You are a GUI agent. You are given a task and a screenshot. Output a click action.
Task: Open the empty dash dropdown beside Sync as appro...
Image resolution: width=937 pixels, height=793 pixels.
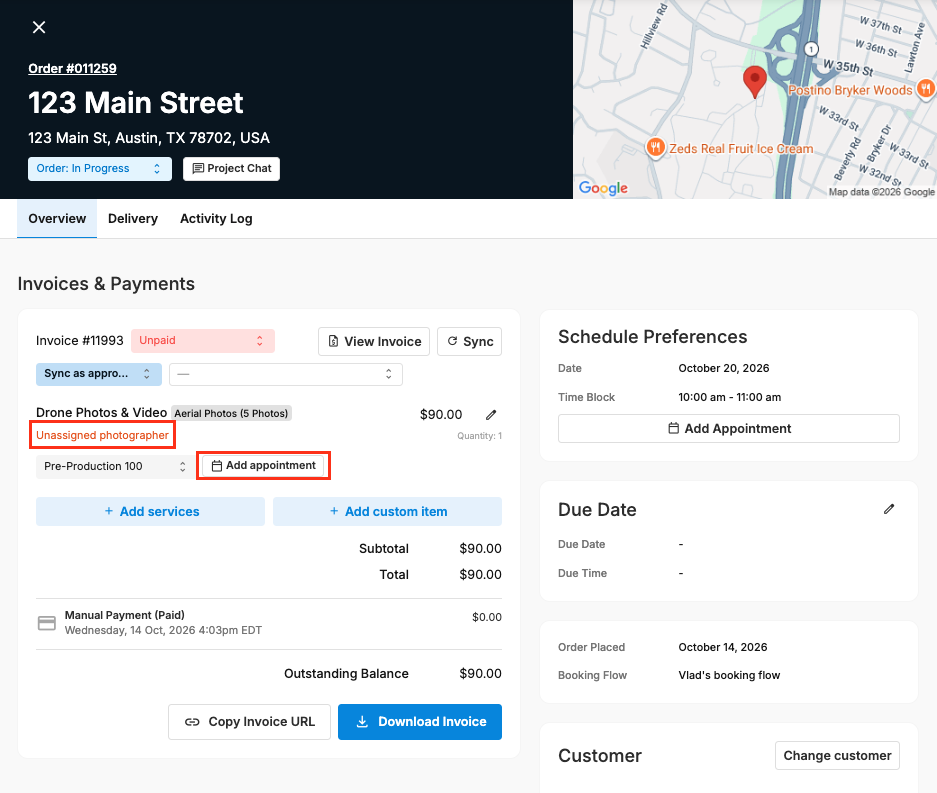point(286,374)
